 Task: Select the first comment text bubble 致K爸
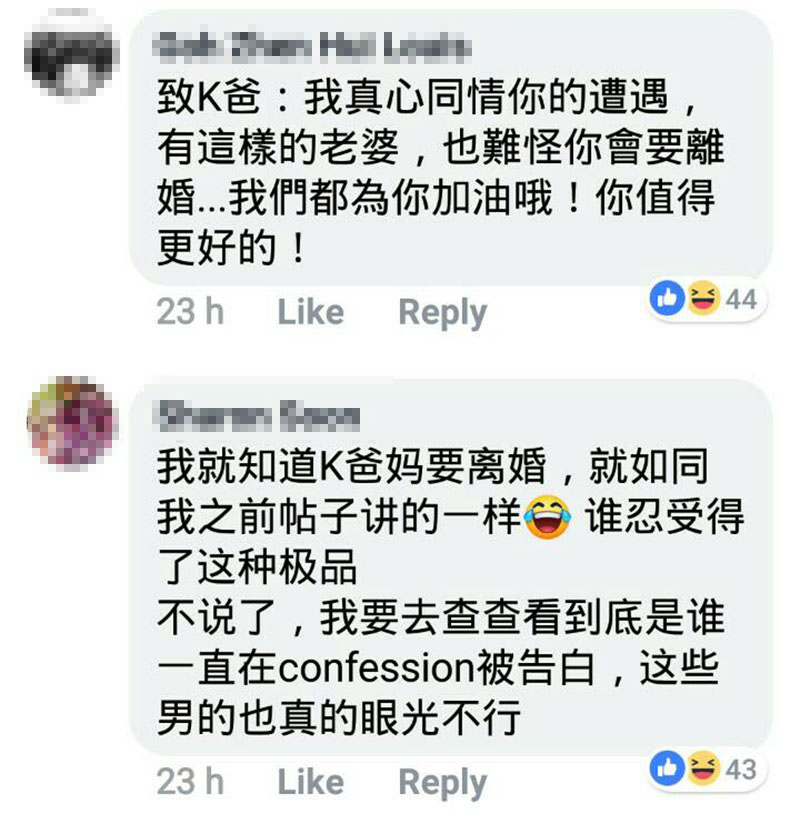tap(451, 147)
